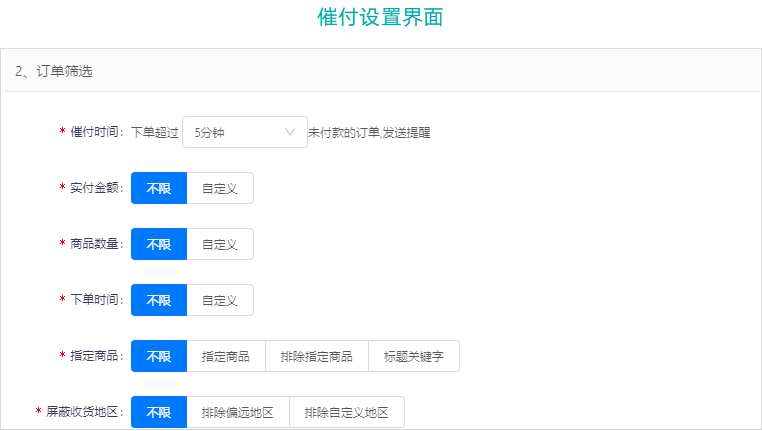Image resolution: width=762 pixels, height=431 pixels.
Task: Choose the 排除自定义地区 option
Action: (347, 412)
